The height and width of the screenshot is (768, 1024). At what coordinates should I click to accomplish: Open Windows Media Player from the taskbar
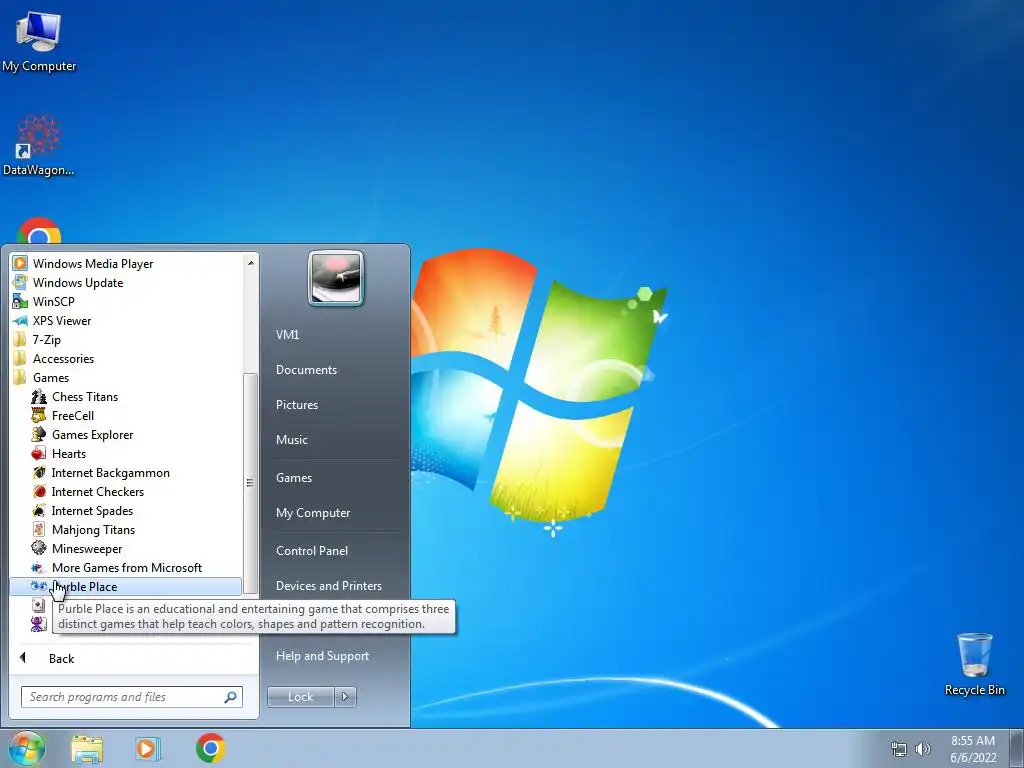click(148, 748)
